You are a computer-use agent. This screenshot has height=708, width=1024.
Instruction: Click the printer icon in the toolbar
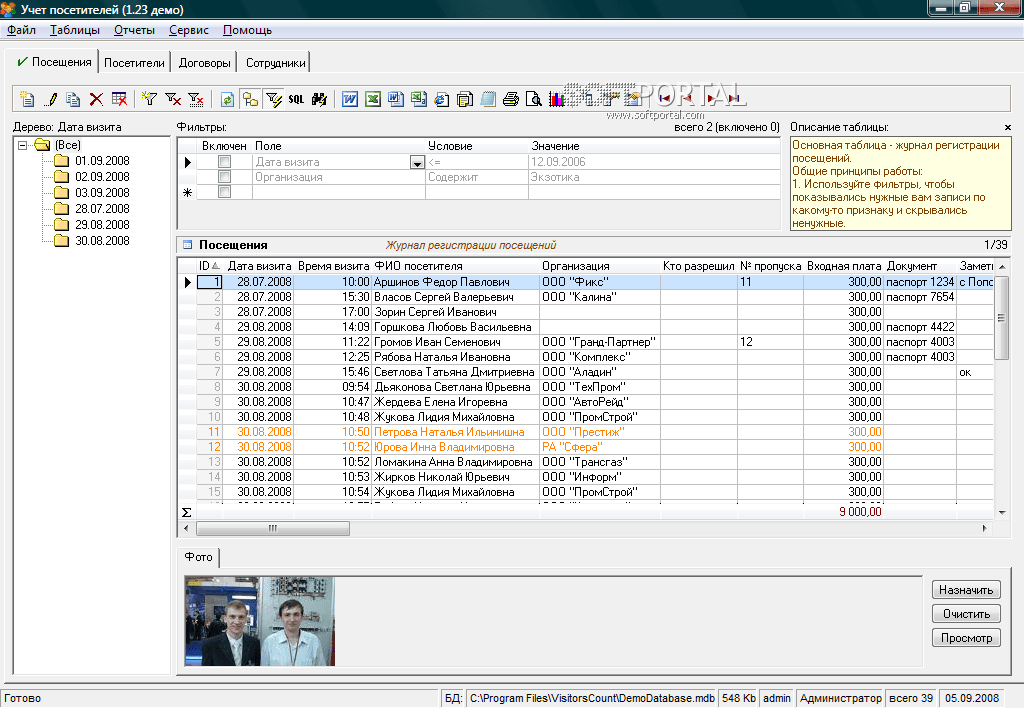511,99
